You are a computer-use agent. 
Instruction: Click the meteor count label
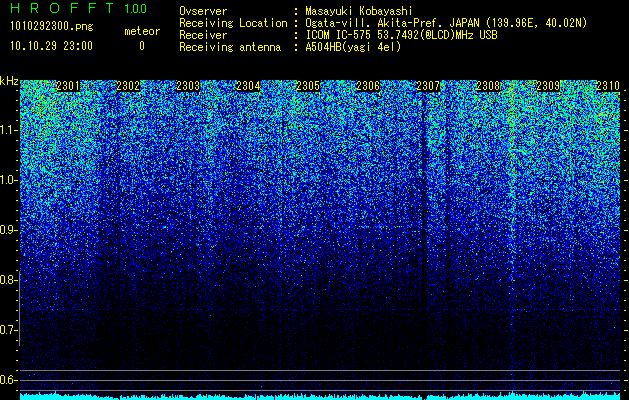(x=142, y=31)
